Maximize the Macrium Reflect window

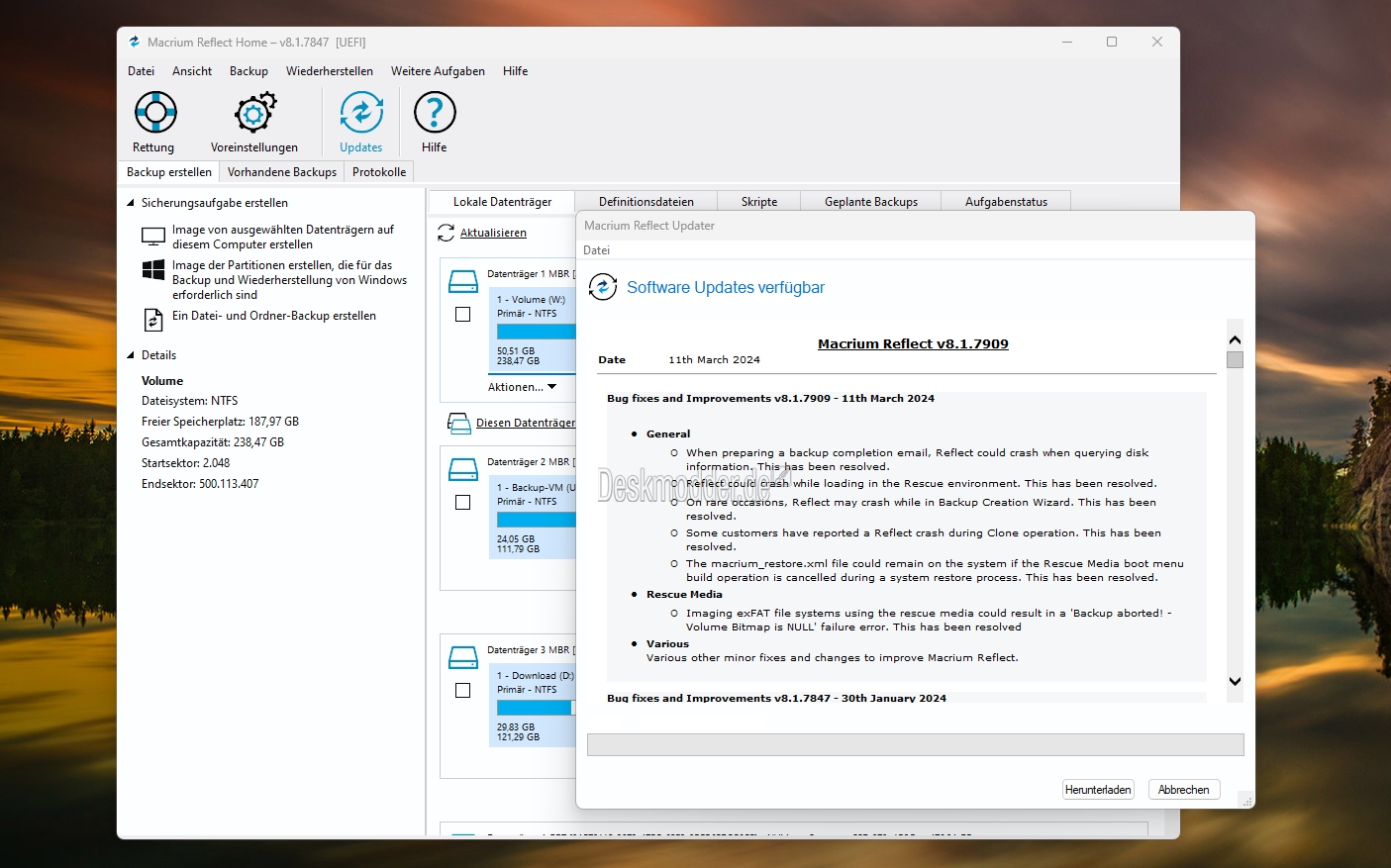[1112, 42]
